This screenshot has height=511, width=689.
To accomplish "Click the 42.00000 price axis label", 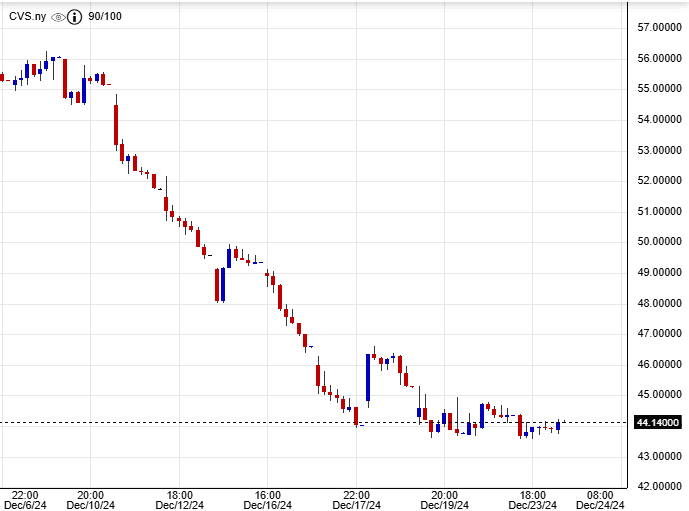I will tap(659, 487).
